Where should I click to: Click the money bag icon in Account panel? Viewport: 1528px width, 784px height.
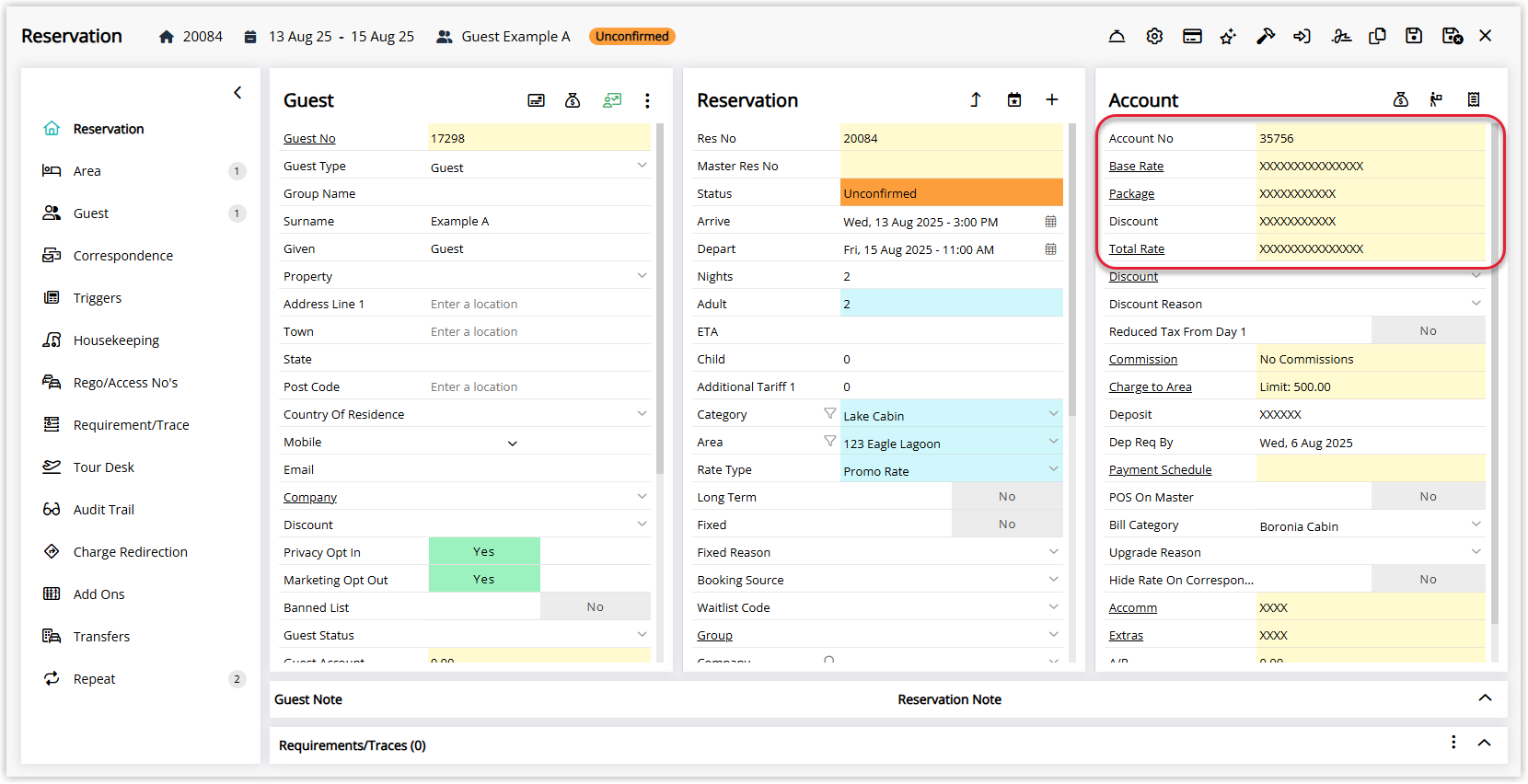point(1401,99)
